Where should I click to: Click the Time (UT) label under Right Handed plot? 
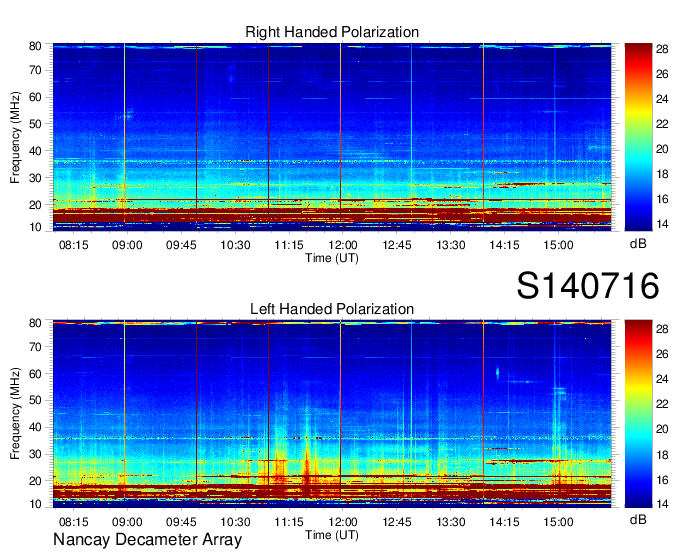(x=332, y=258)
